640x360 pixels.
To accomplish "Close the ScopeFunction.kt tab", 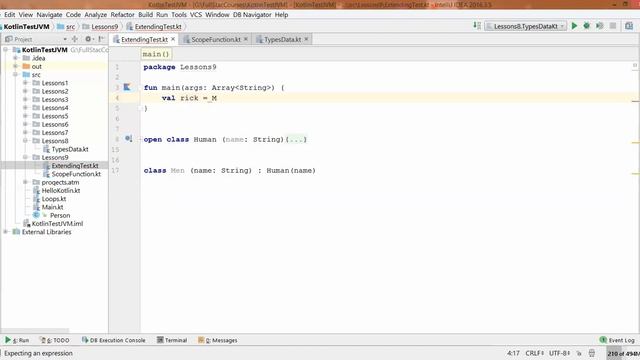I will (246, 39).
